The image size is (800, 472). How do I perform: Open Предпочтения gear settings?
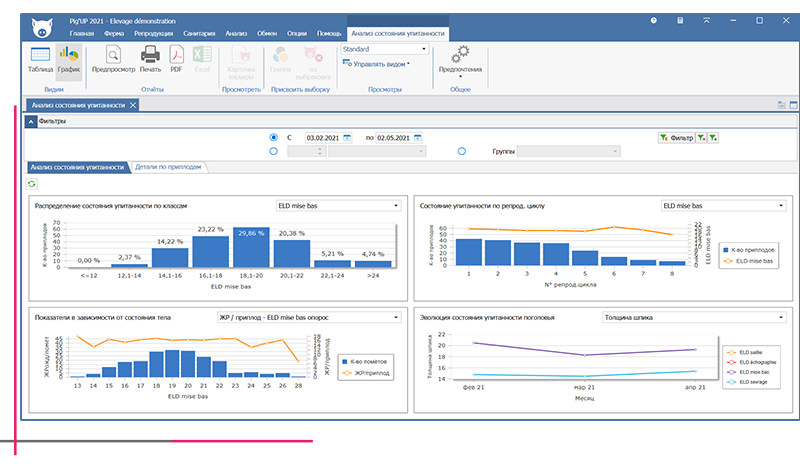pos(461,59)
